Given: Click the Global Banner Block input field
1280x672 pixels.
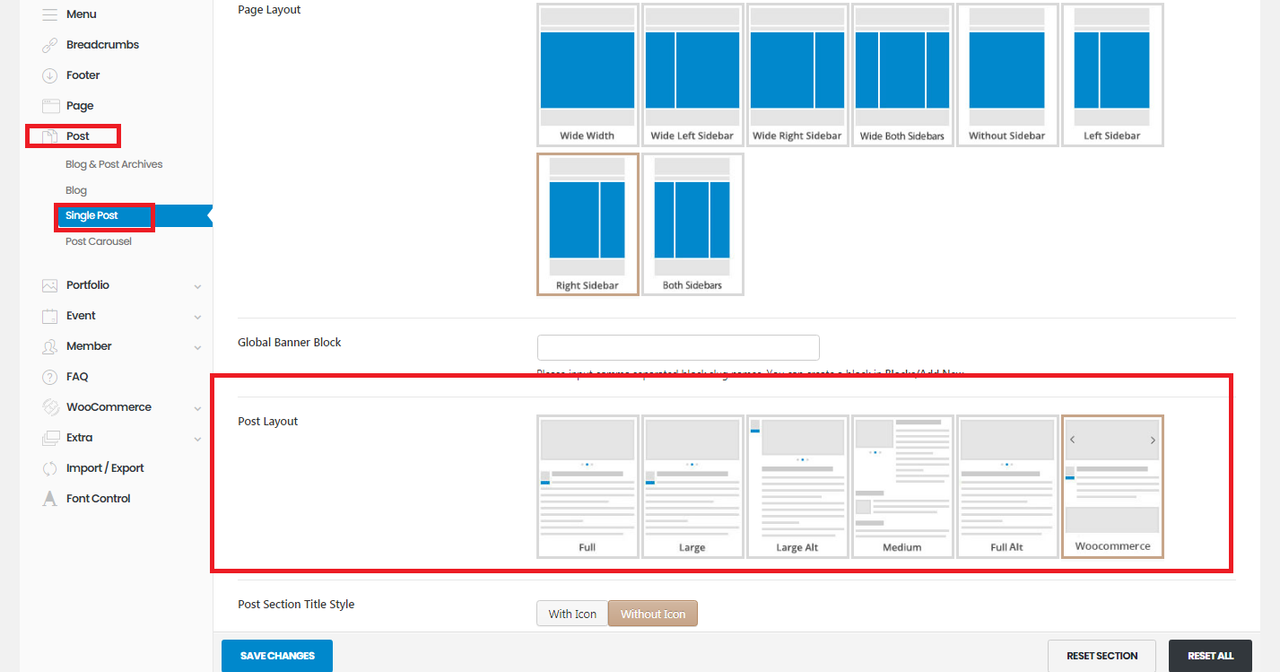Looking at the screenshot, I should tap(678, 347).
